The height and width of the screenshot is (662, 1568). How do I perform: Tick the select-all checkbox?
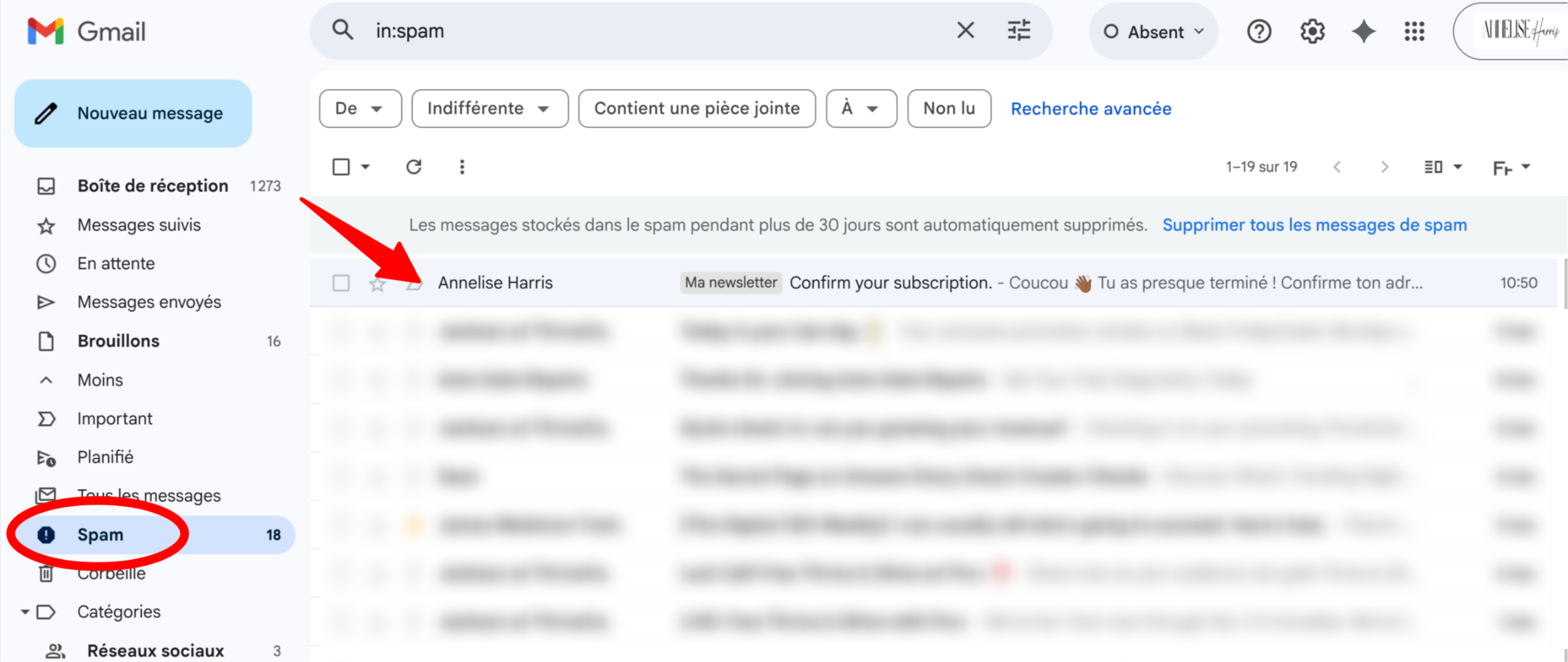click(341, 167)
